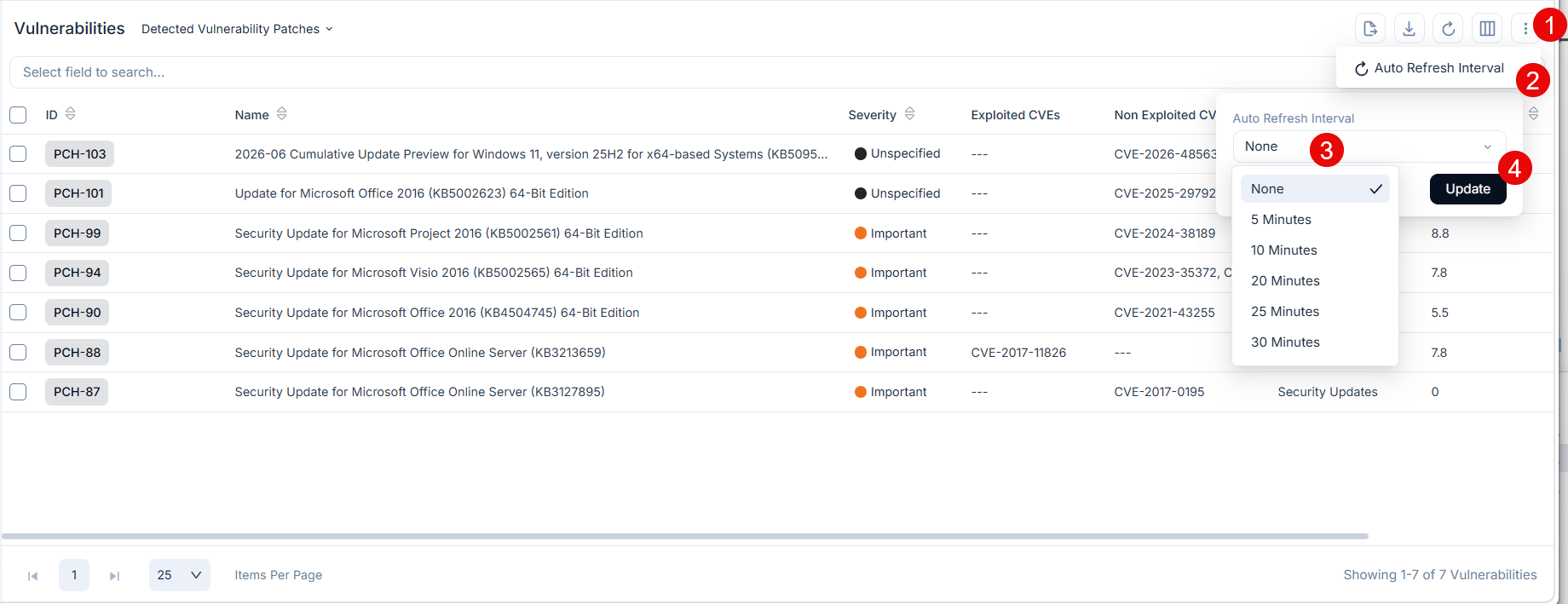Check the PCH-88 row checkbox
Viewport: 1568px width, 604px height.
(x=18, y=352)
